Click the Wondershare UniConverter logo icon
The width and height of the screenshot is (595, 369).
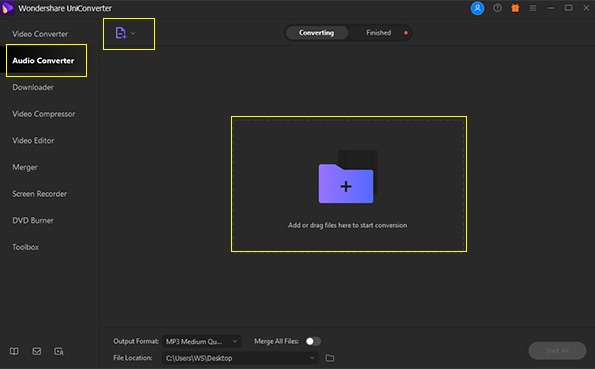coord(7,8)
